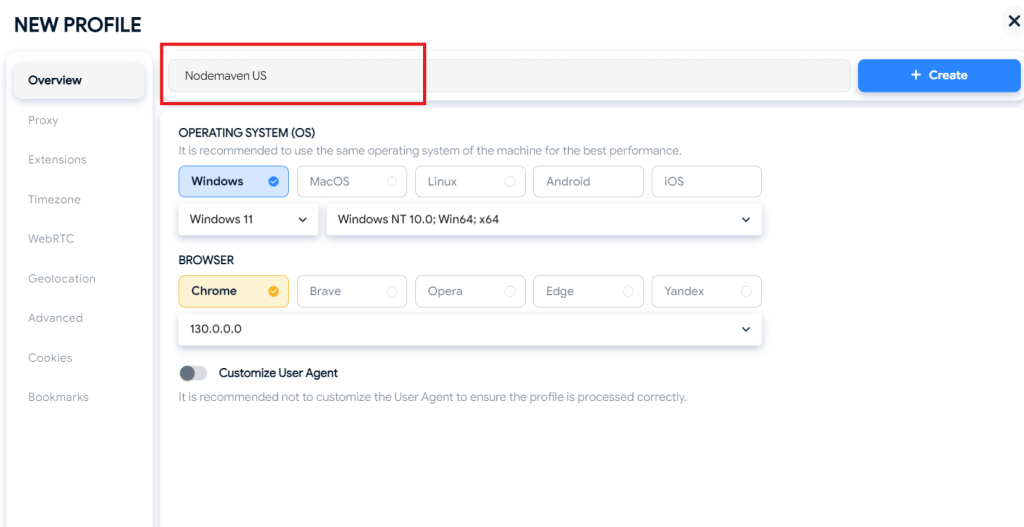The height and width of the screenshot is (527, 1024).
Task: Select the Edge browser option
Action: click(x=587, y=291)
